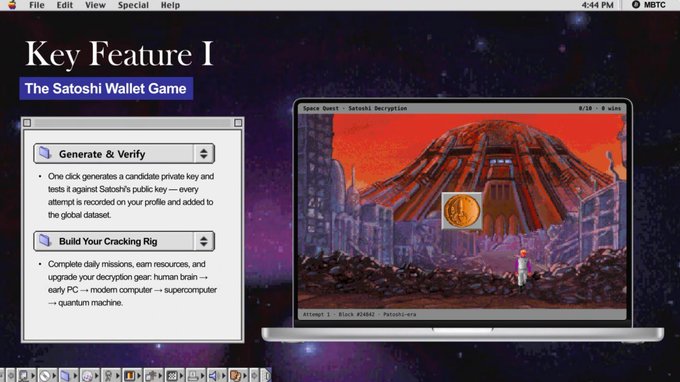The image size is (680, 382).
Task: Click the folder icon beside Generate & Verify
Action: coord(45,153)
